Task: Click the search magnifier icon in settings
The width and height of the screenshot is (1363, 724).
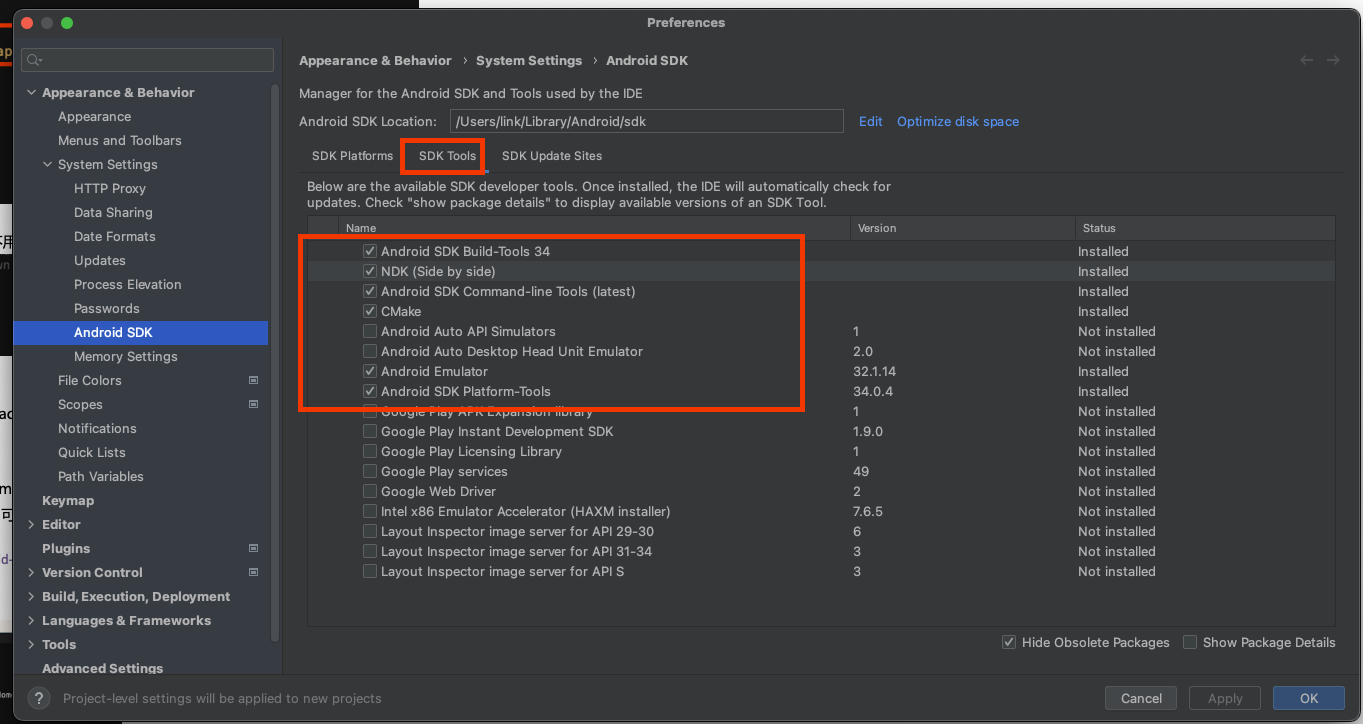Action: 34,60
